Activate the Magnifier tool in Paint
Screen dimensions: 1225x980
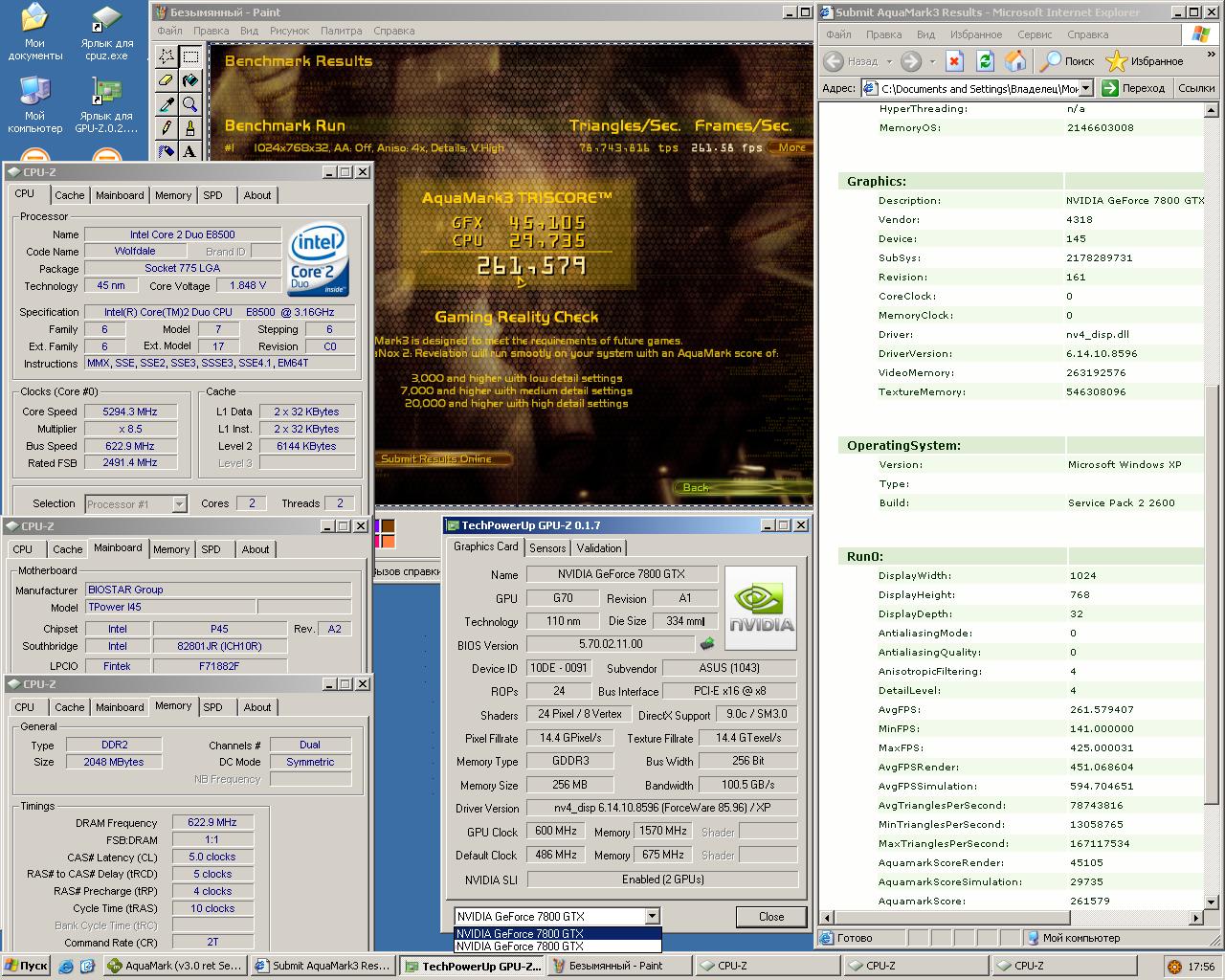tap(190, 104)
